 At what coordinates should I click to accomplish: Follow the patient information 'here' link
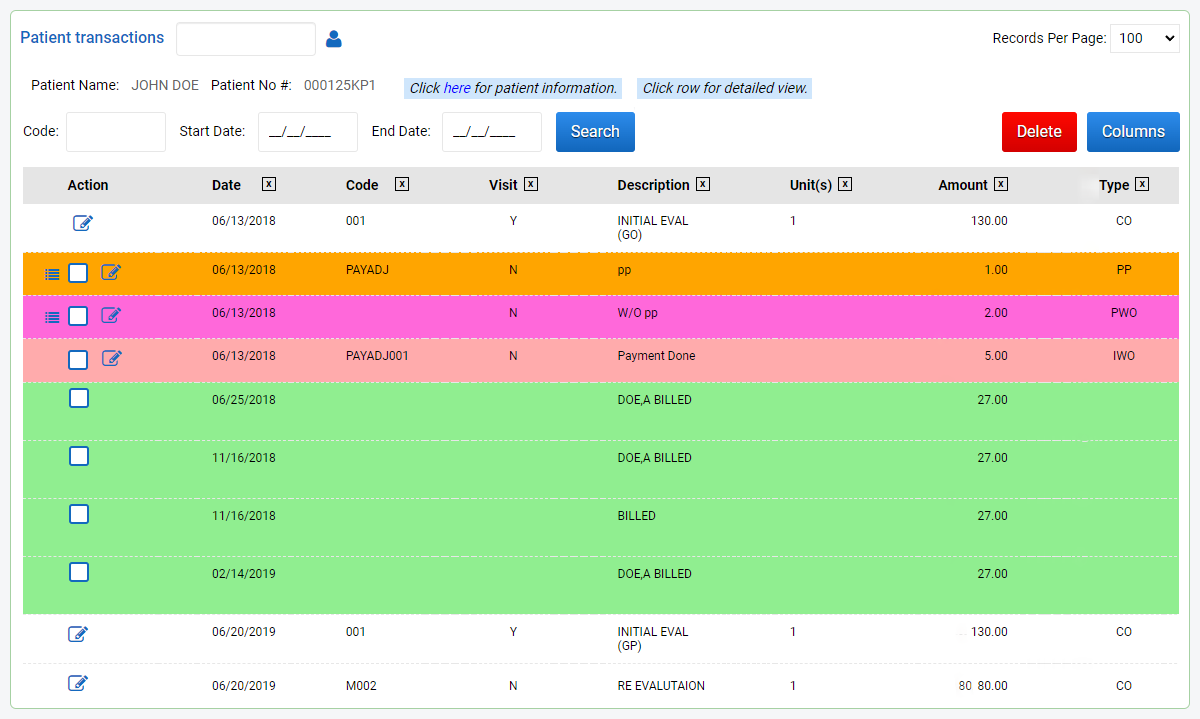[457, 88]
